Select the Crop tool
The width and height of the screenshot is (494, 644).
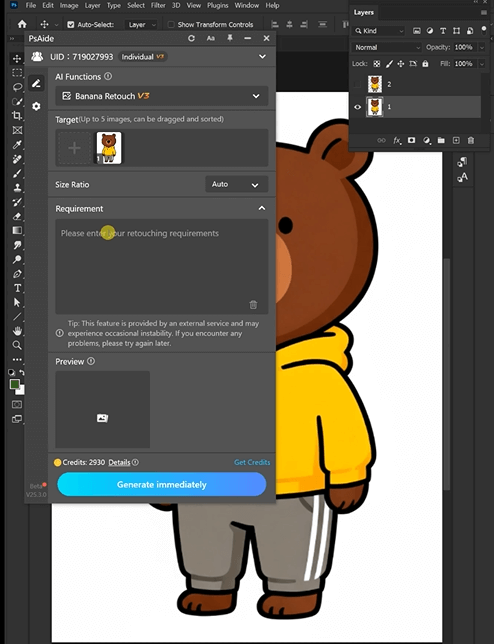[x=17, y=115]
